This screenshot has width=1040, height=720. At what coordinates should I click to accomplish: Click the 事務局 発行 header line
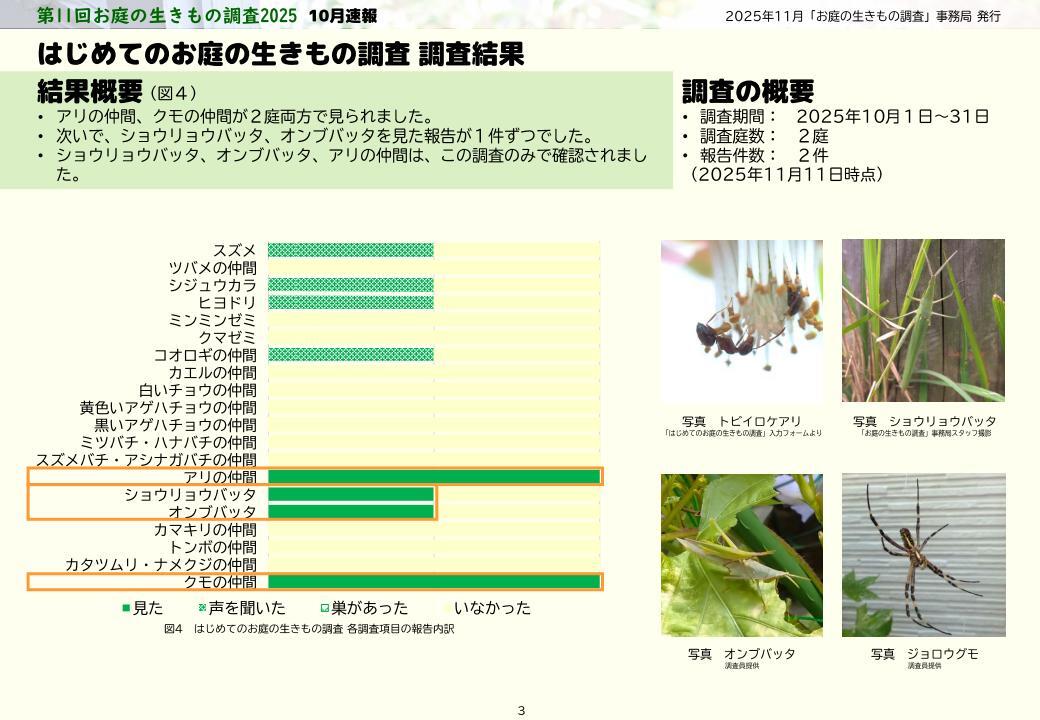coord(863,16)
